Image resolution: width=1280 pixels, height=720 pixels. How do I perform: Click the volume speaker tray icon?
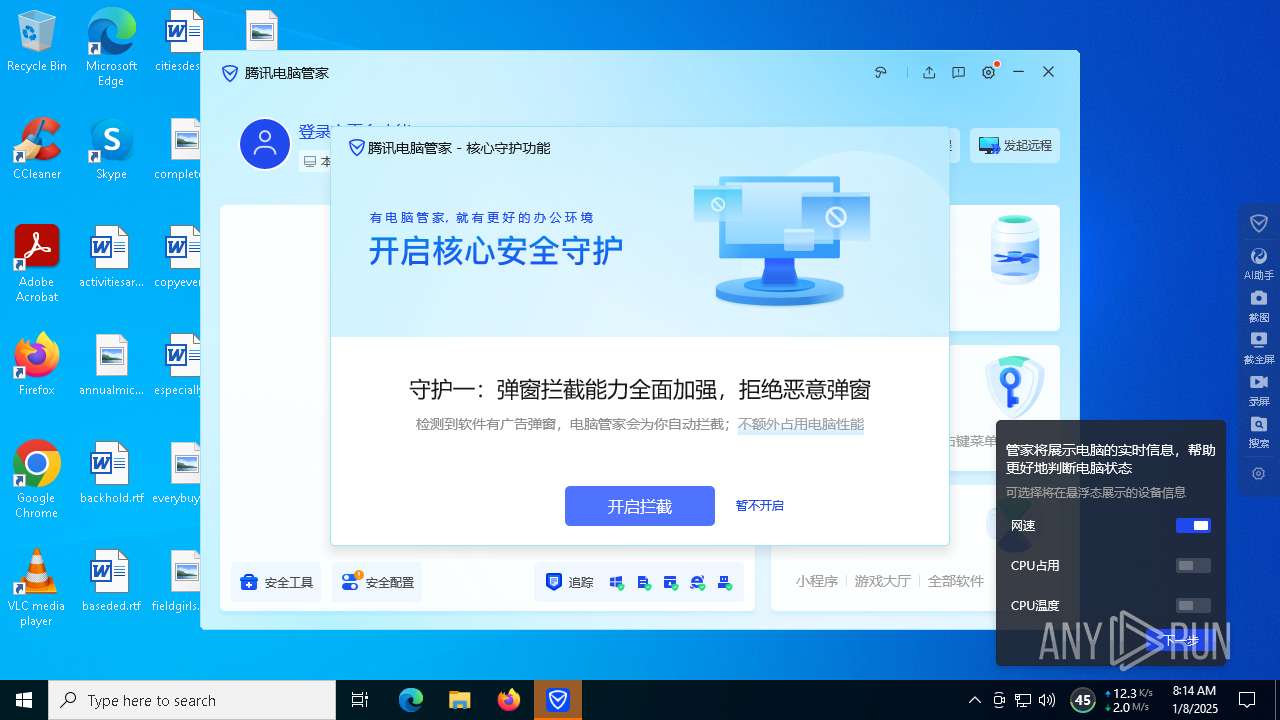1047,700
